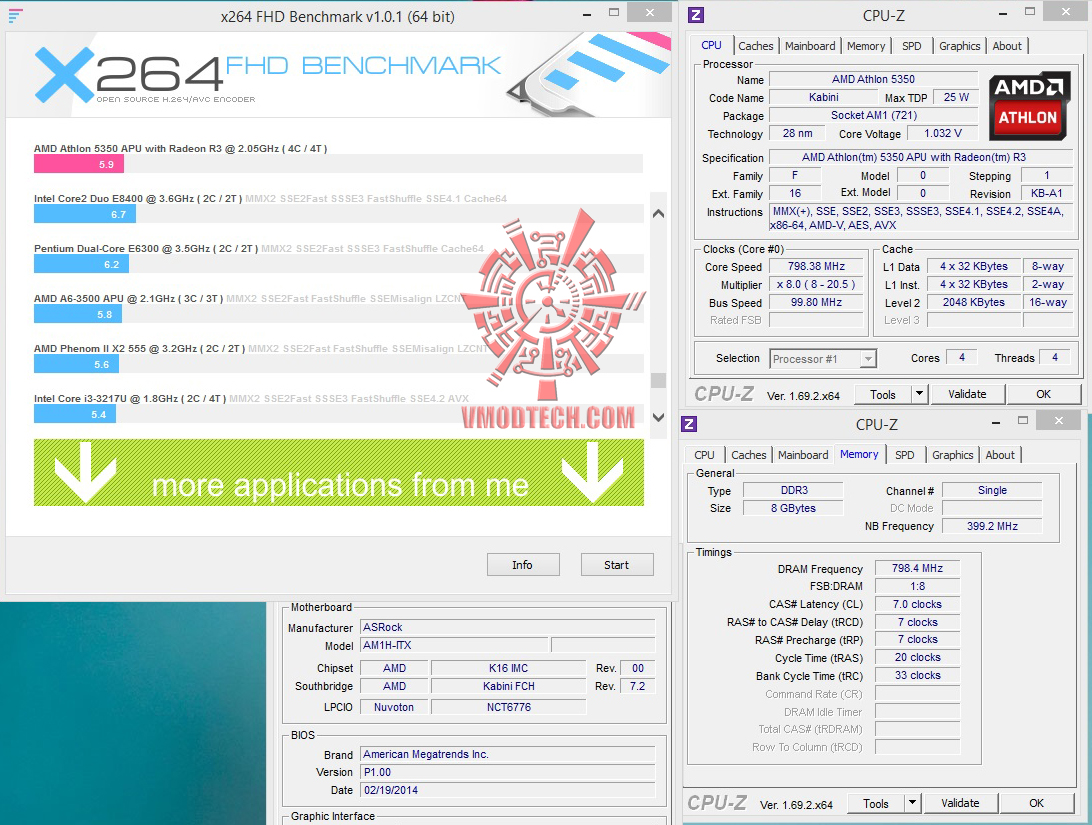The height and width of the screenshot is (825, 1092).
Task: Click the Level 2 cache 2048 KBytes value
Action: pos(974,302)
